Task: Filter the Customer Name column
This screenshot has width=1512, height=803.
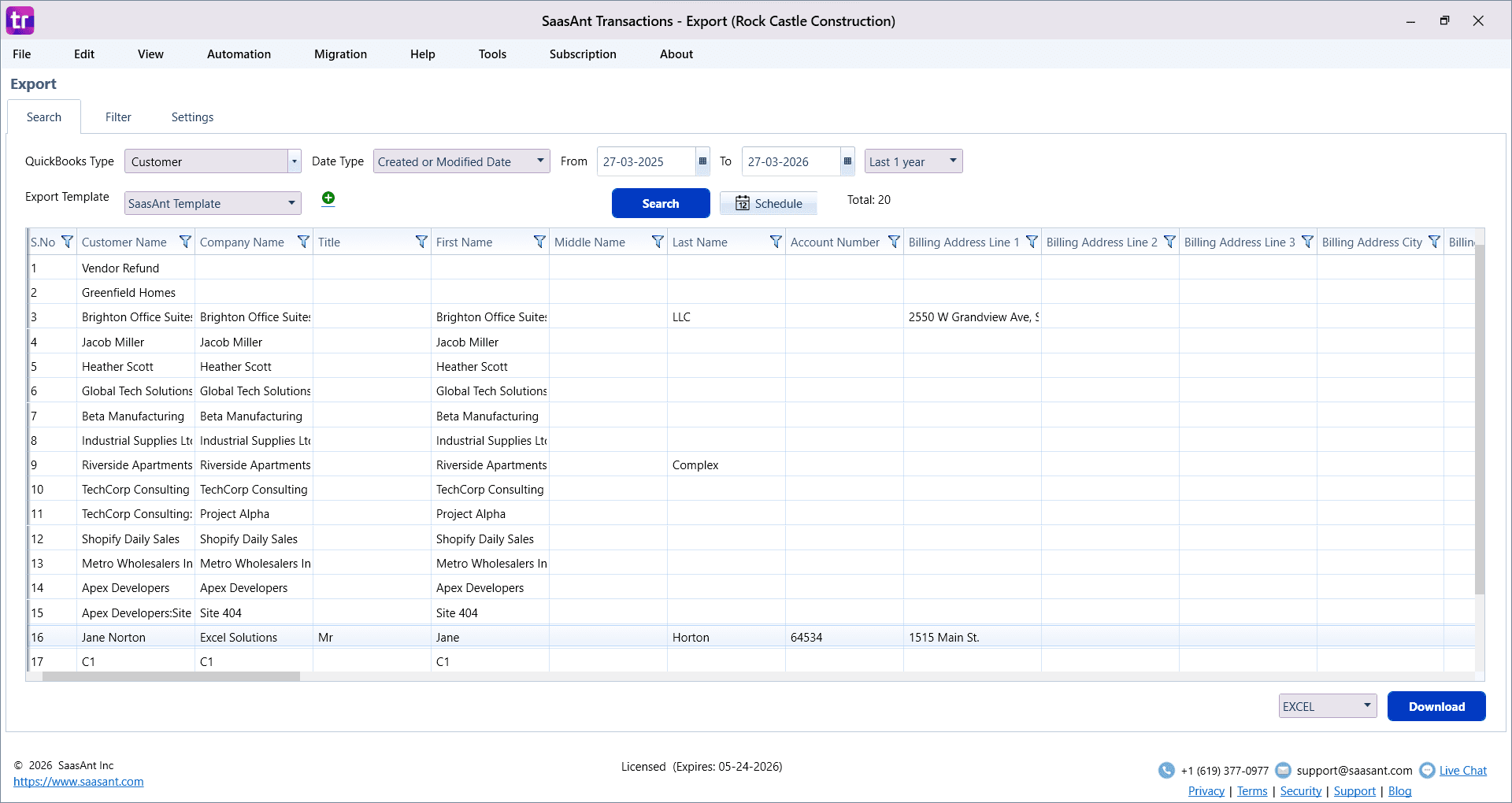Action: 185,242
